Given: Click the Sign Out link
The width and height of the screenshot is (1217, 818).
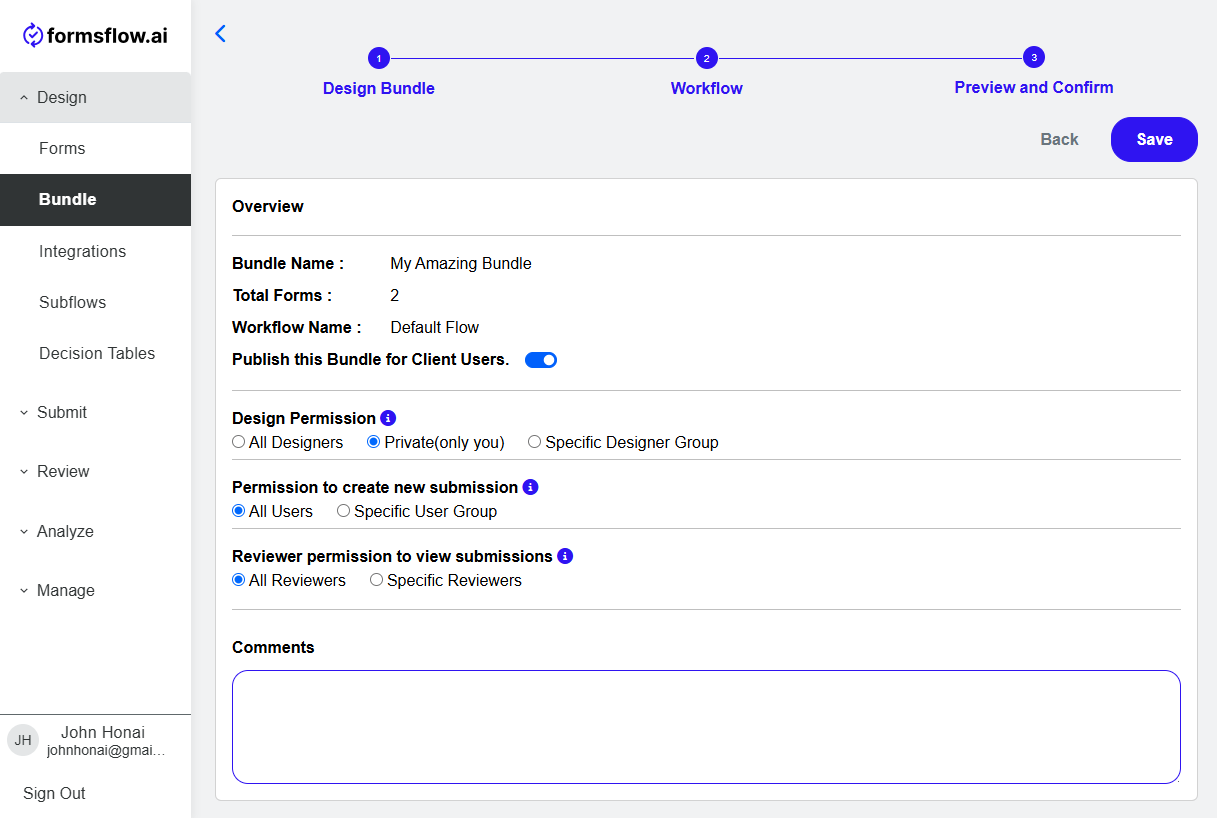Looking at the screenshot, I should tap(54, 793).
